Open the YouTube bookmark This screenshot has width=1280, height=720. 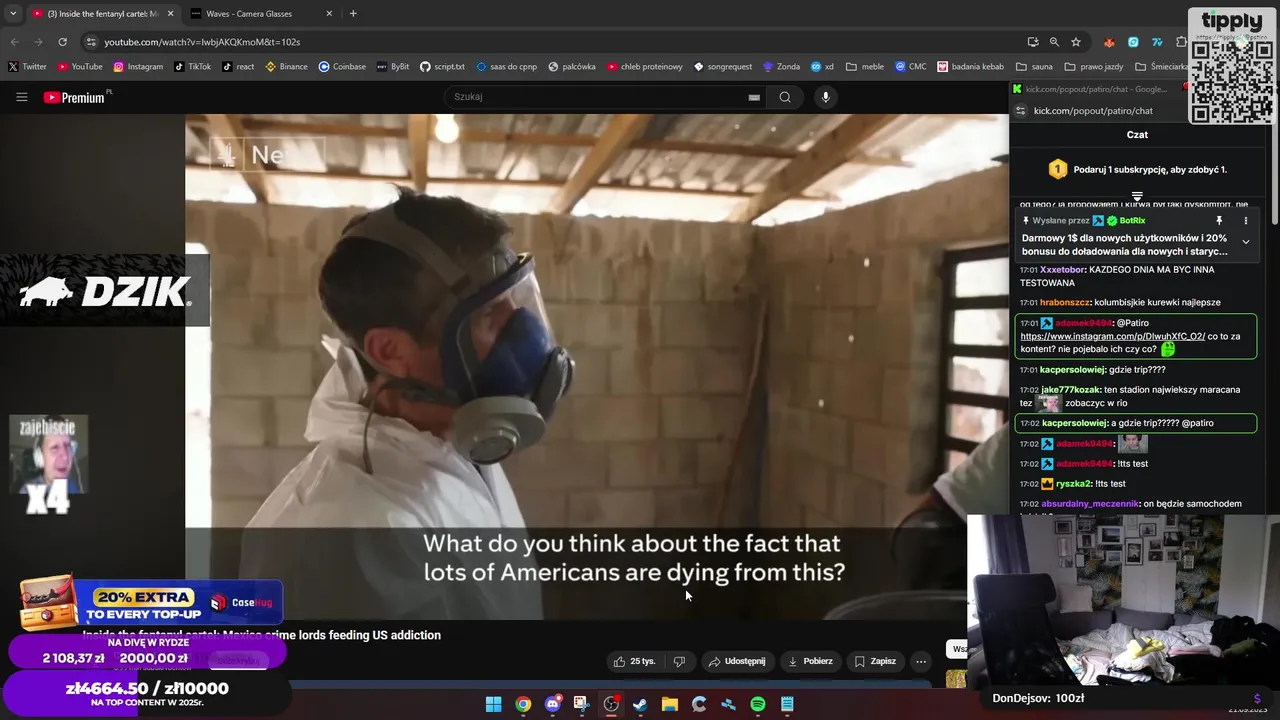pos(80,67)
